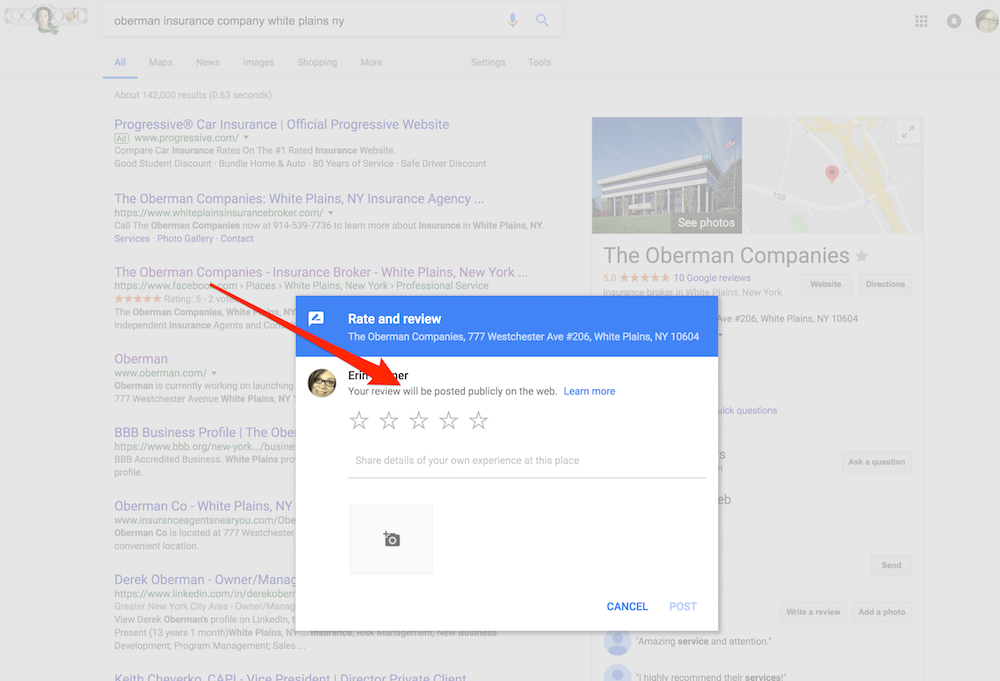The height and width of the screenshot is (681, 1000).
Task: Open Derek Oberman LinkedIn result
Action: click(205, 580)
